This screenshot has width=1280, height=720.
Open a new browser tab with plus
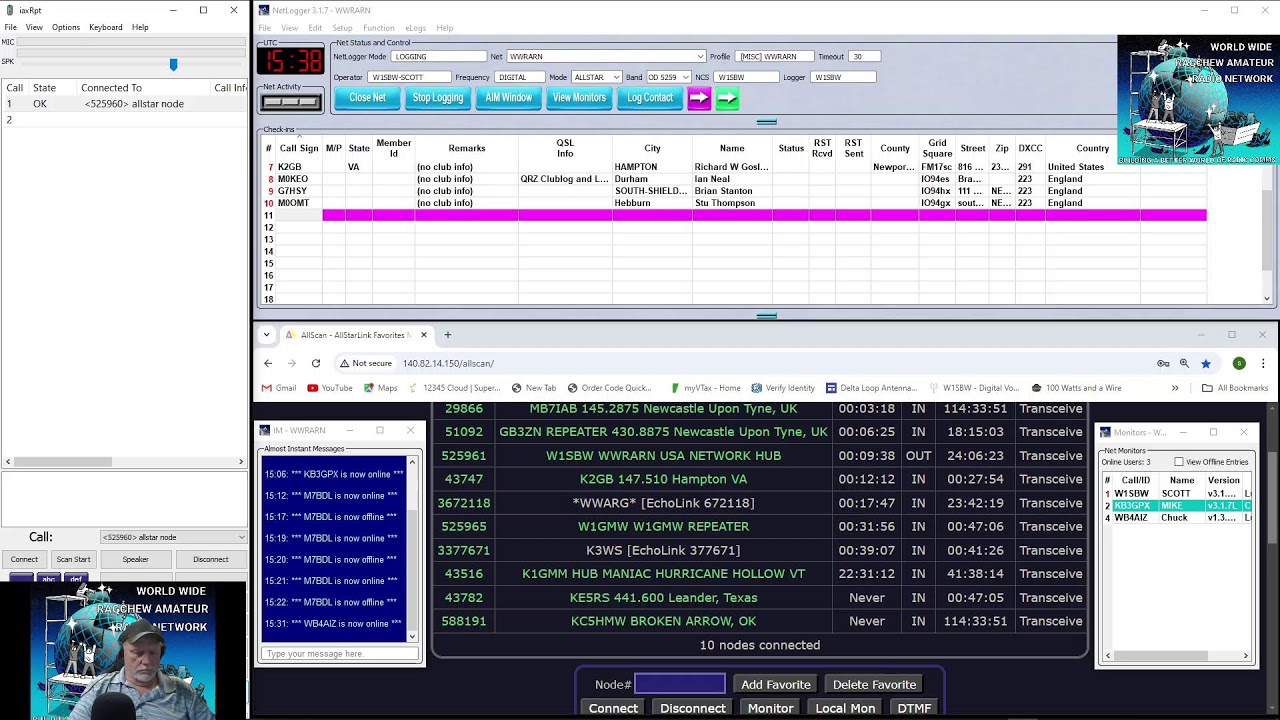click(x=448, y=335)
